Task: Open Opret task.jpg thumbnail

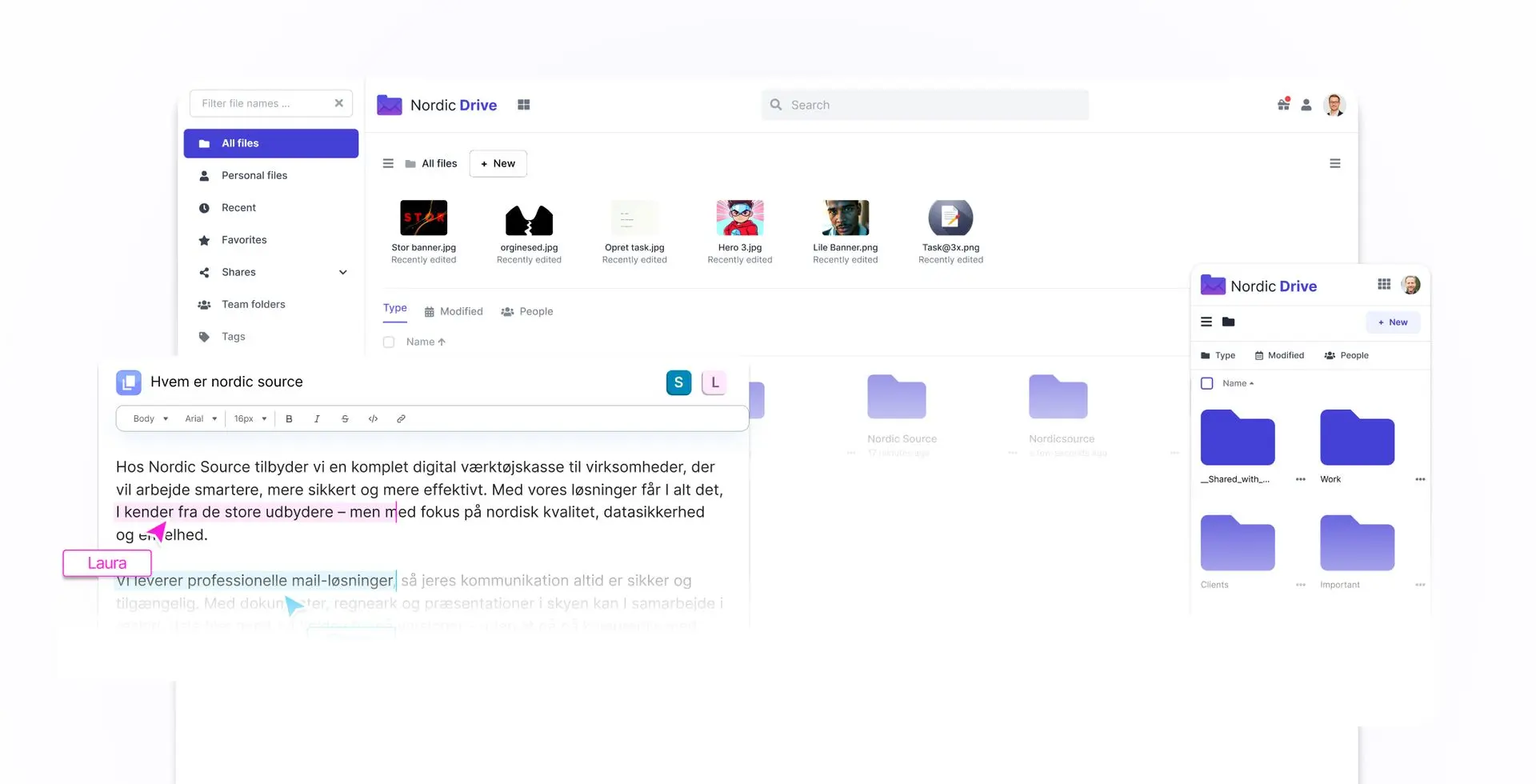Action: (x=634, y=218)
